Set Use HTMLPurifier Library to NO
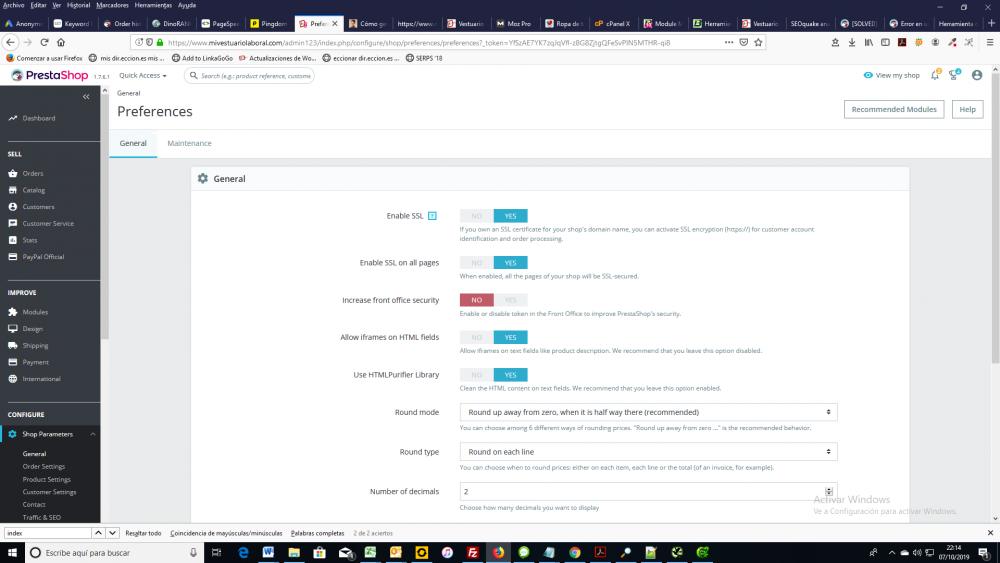This screenshot has width=1000, height=563. (476, 375)
